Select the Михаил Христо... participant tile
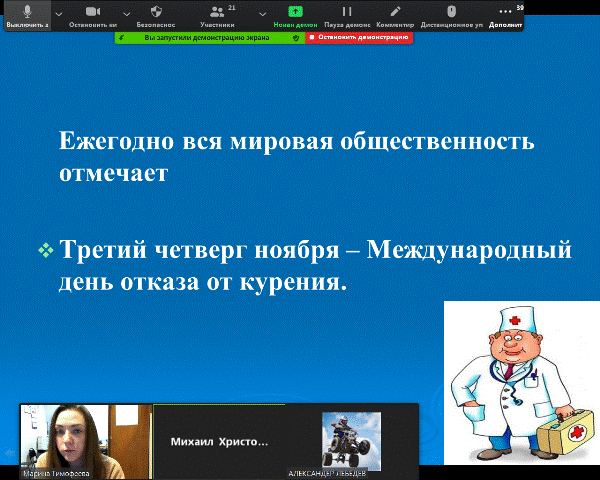Viewport: 600px width, 480px height. coord(219,440)
